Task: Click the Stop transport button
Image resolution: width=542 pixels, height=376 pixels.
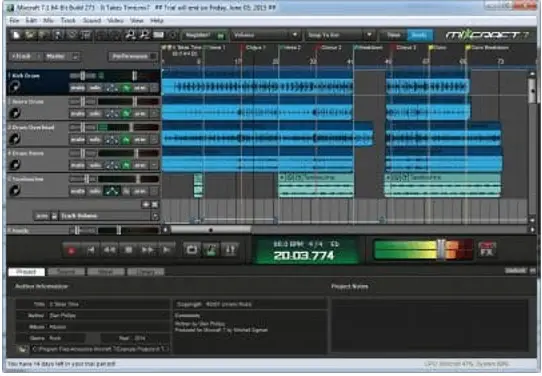Action: coord(128,250)
